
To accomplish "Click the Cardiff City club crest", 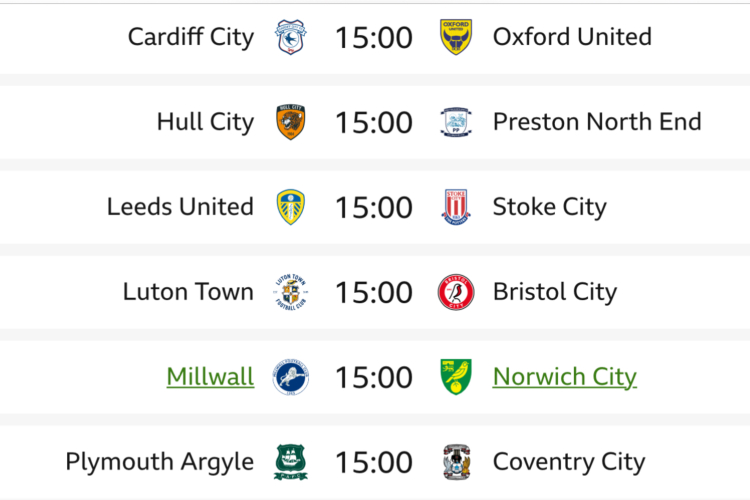I will pos(291,37).
